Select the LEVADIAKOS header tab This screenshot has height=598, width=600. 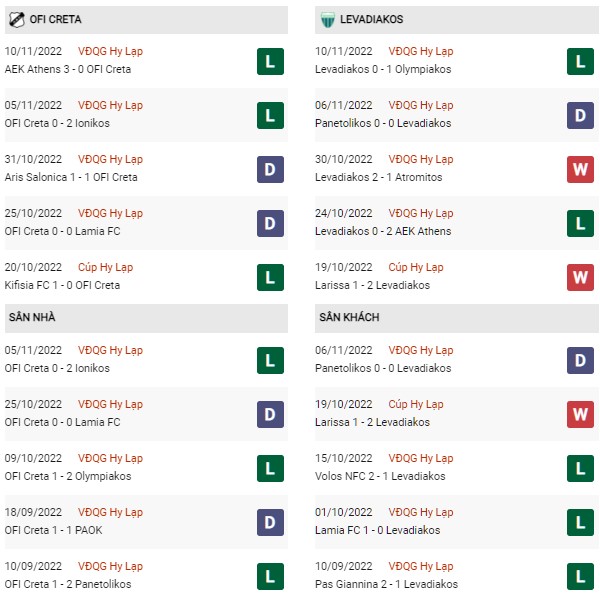pos(457,20)
